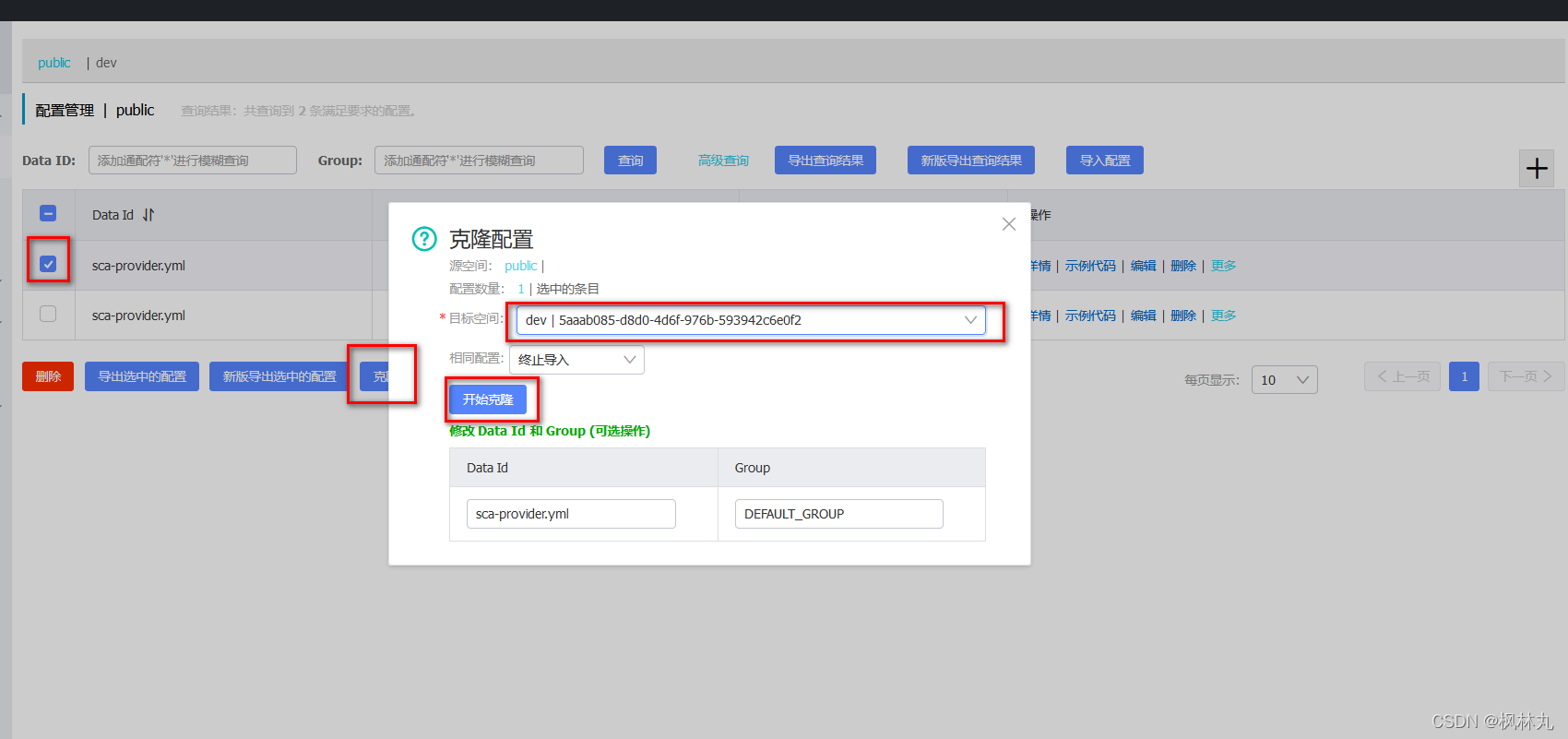1568x739 pixels.
Task: Click 示例代码 link in second row
Action: tap(1090, 316)
